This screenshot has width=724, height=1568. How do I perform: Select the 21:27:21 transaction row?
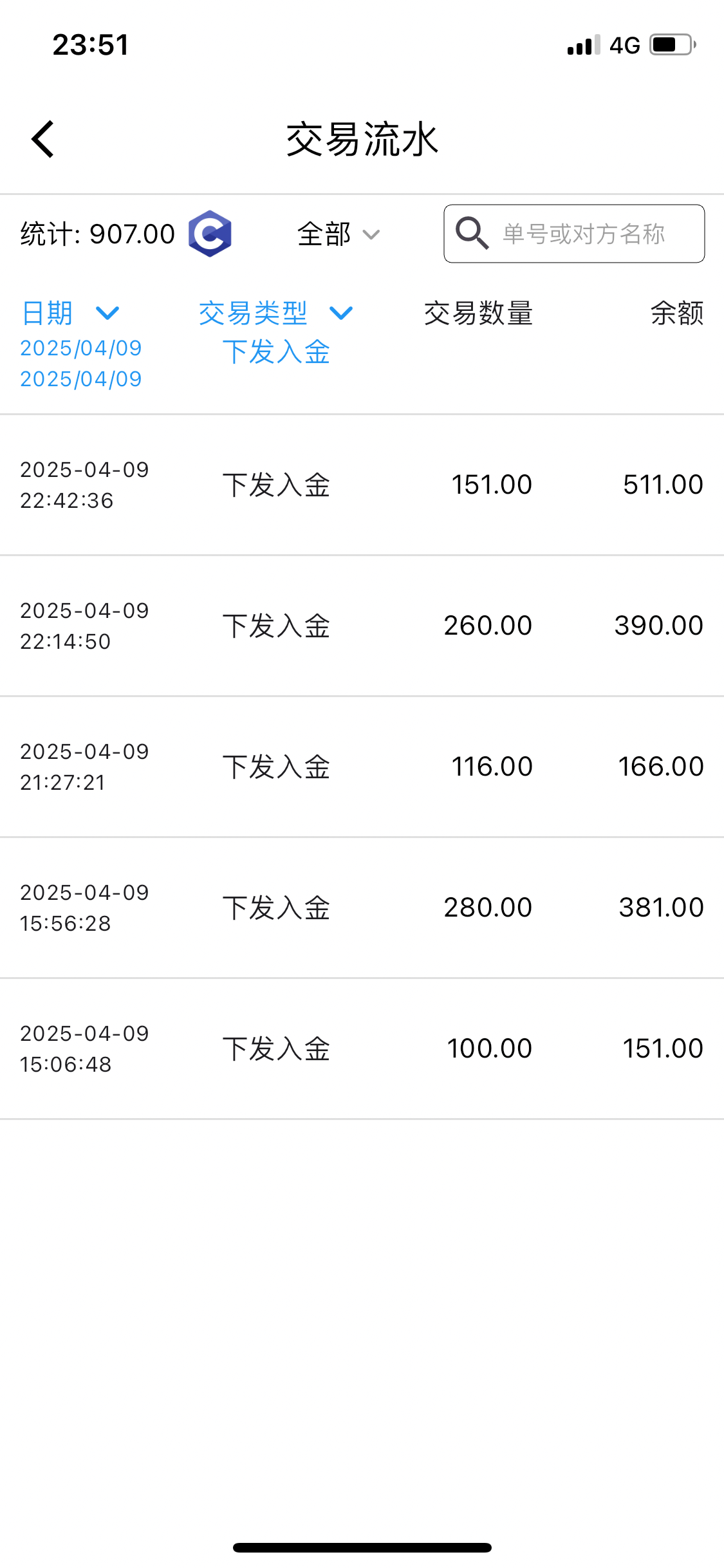362,767
